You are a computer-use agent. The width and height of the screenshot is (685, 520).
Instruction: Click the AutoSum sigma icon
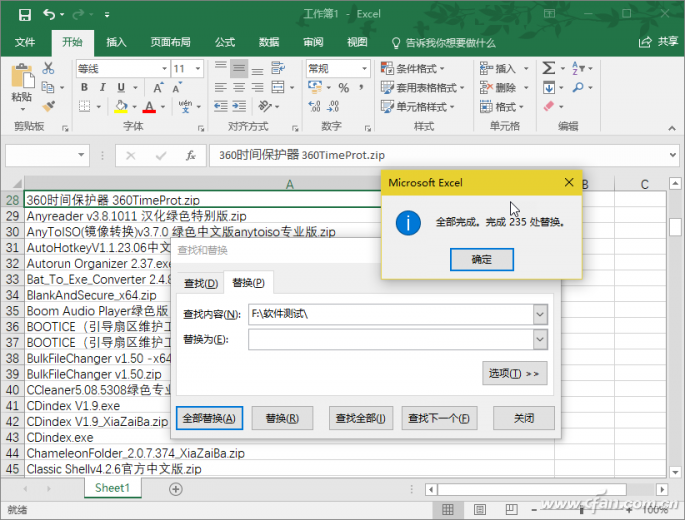pyautogui.click(x=549, y=68)
